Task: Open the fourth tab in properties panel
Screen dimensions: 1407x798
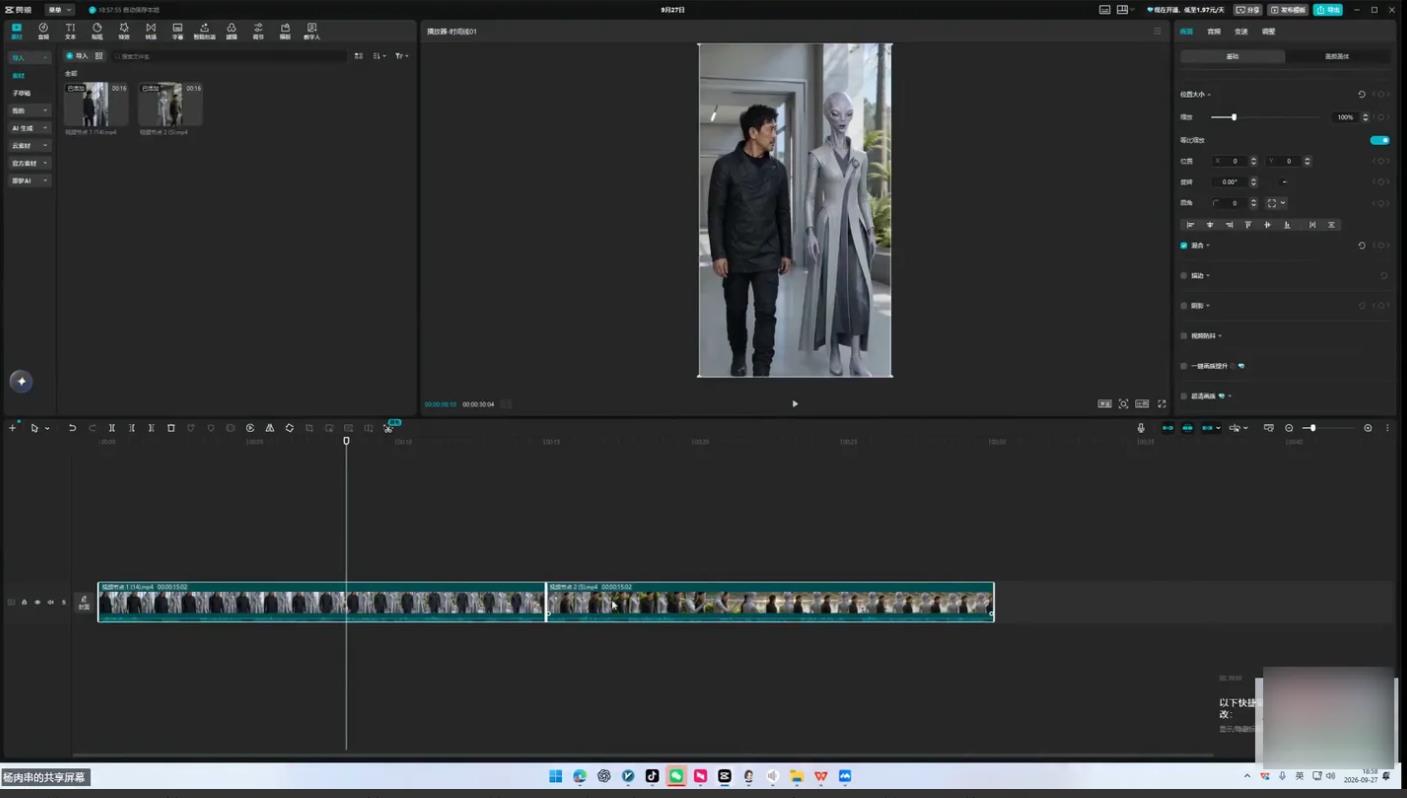Action: (1268, 32)
